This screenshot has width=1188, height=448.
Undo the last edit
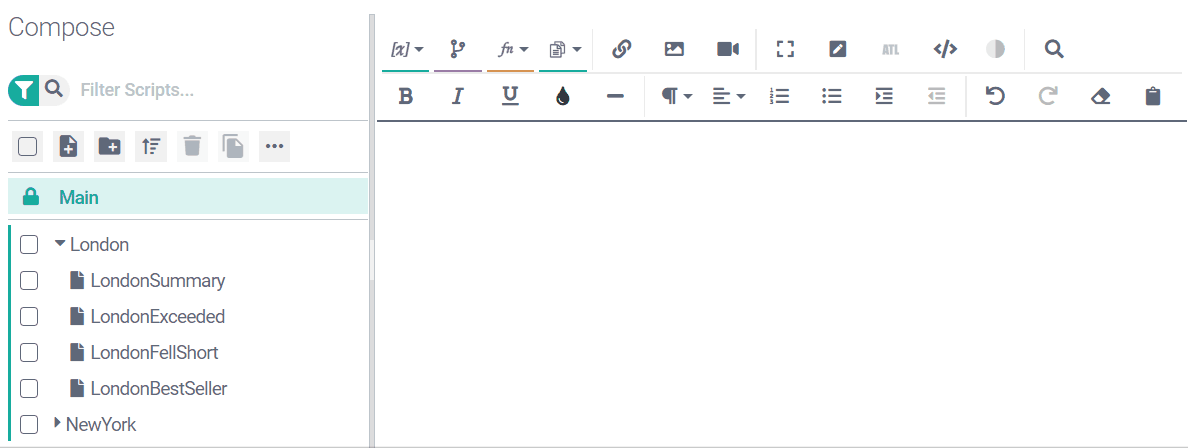995,96
